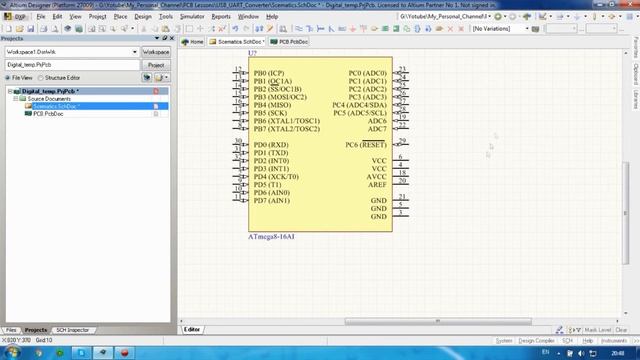Click the Place No ERC red cross icon
The image size is (640, 360).
(x=450, y=29)
